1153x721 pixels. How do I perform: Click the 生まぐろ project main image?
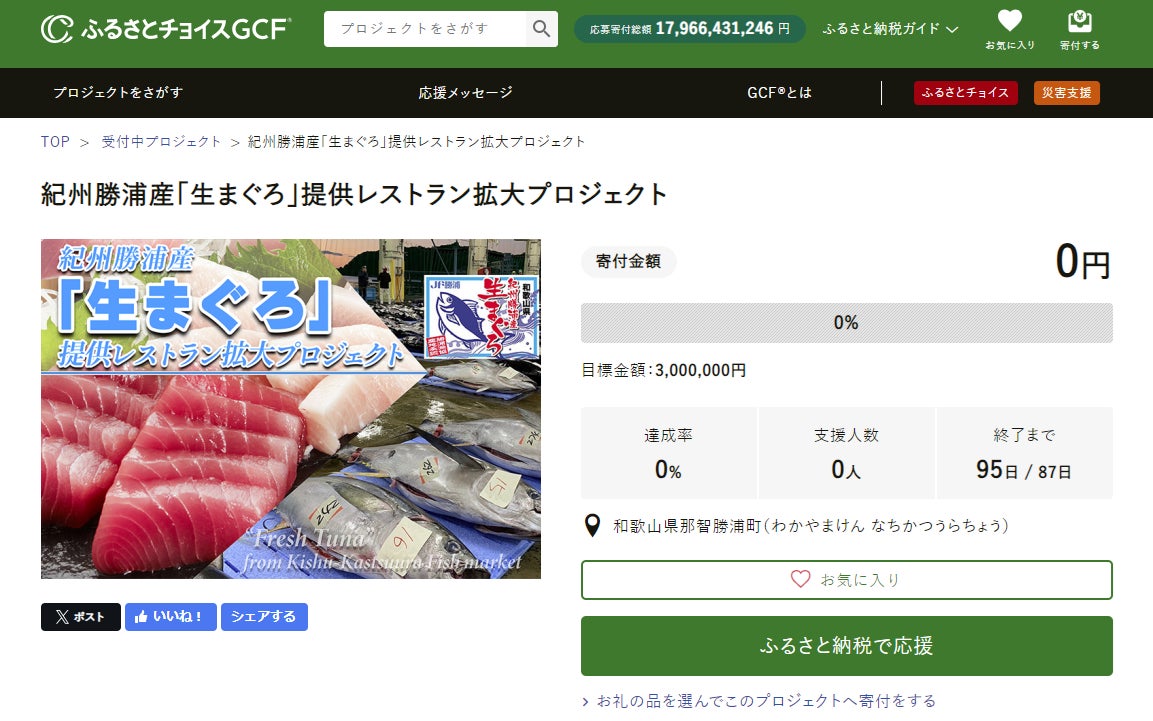tap(290, 409)
